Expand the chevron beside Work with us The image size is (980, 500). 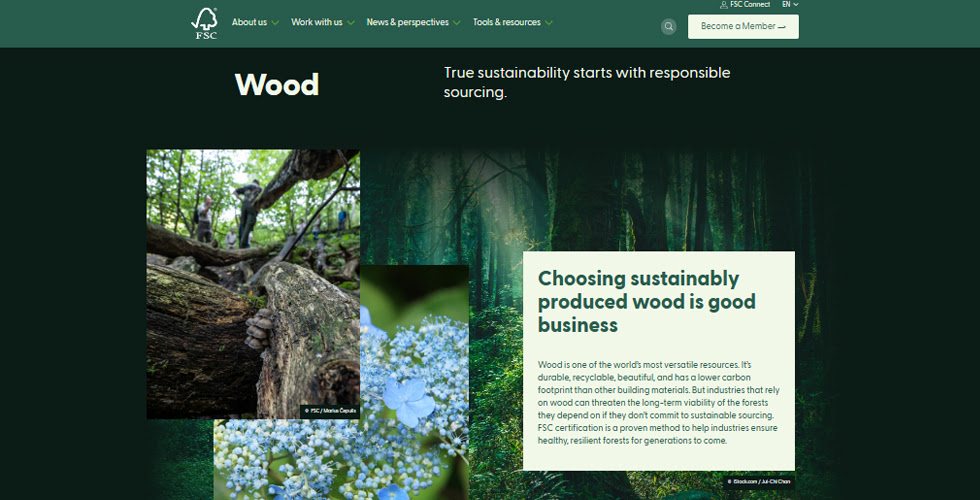[351, 23]
